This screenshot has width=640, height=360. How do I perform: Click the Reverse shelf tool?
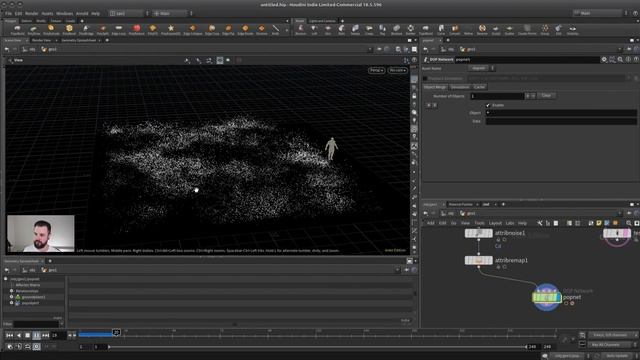tap(482, 29)
